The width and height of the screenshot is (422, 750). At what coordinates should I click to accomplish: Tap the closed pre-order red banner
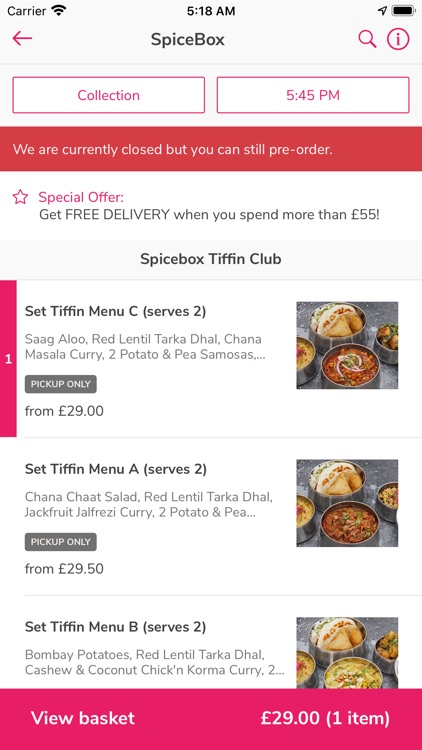point(211,149)
